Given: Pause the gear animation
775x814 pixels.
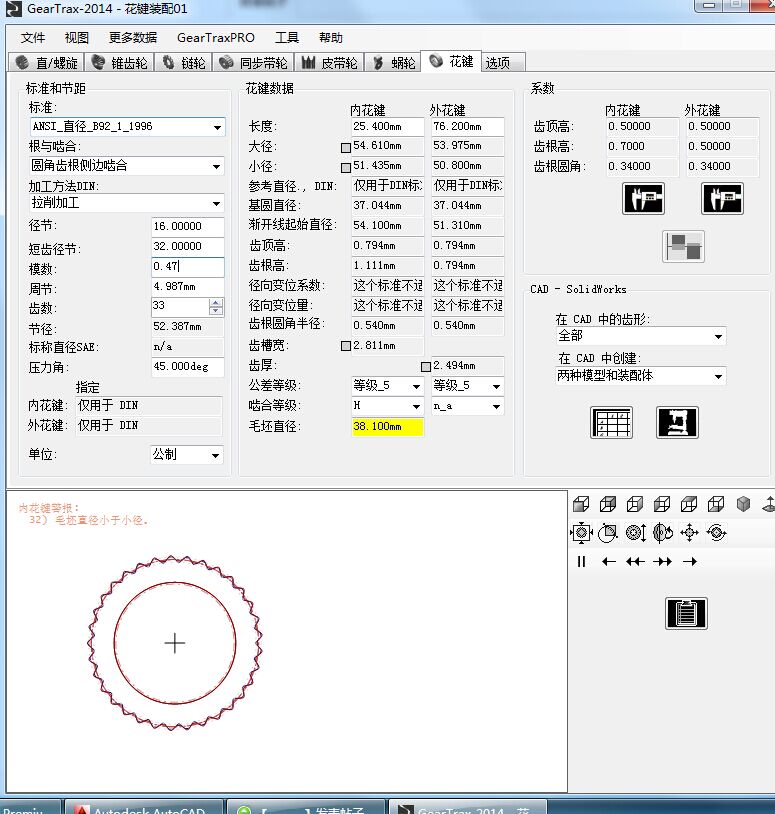Looking at the screenshot, I should click(581, 562).
